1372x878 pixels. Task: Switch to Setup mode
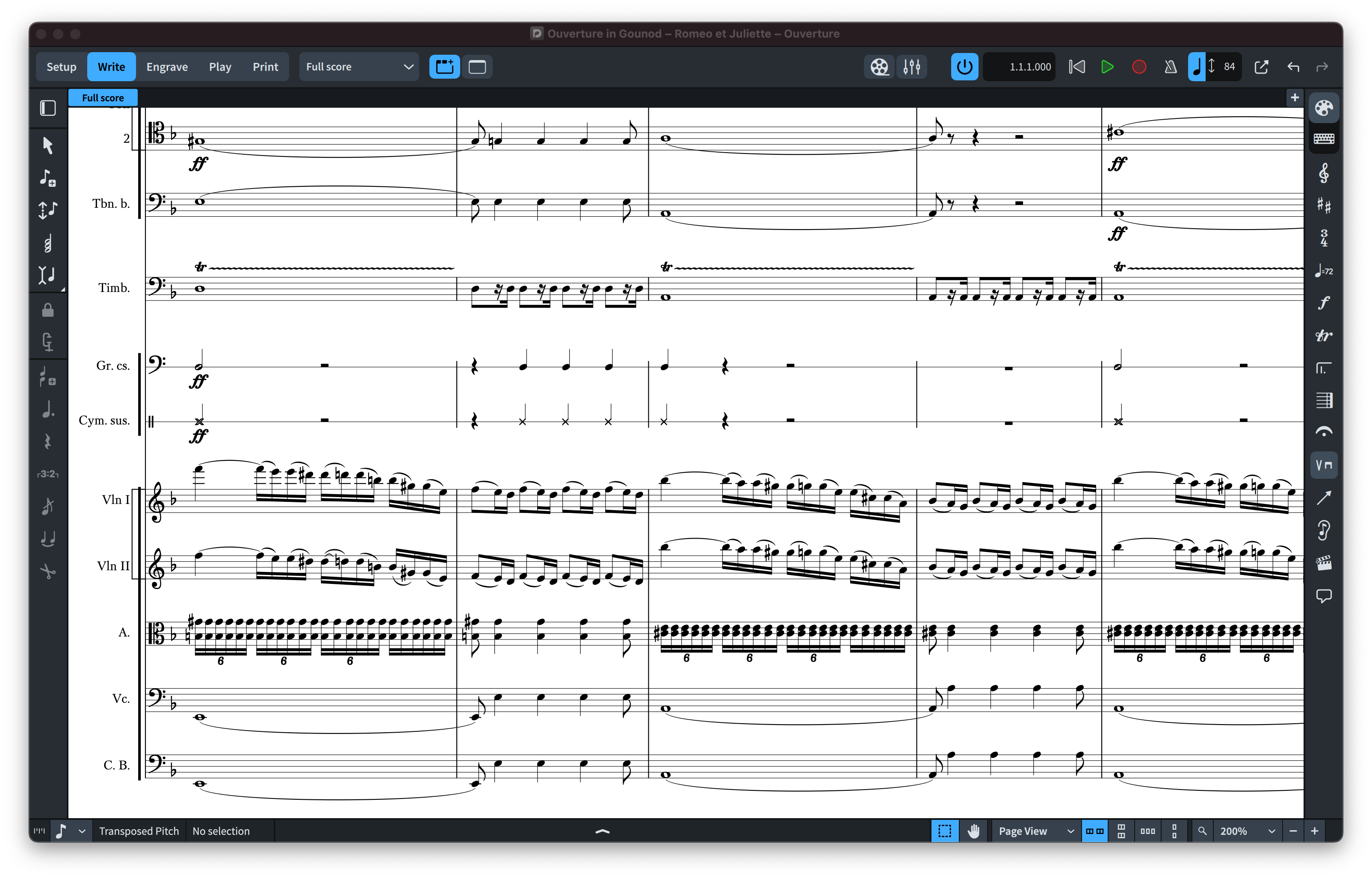pos(61,67)
